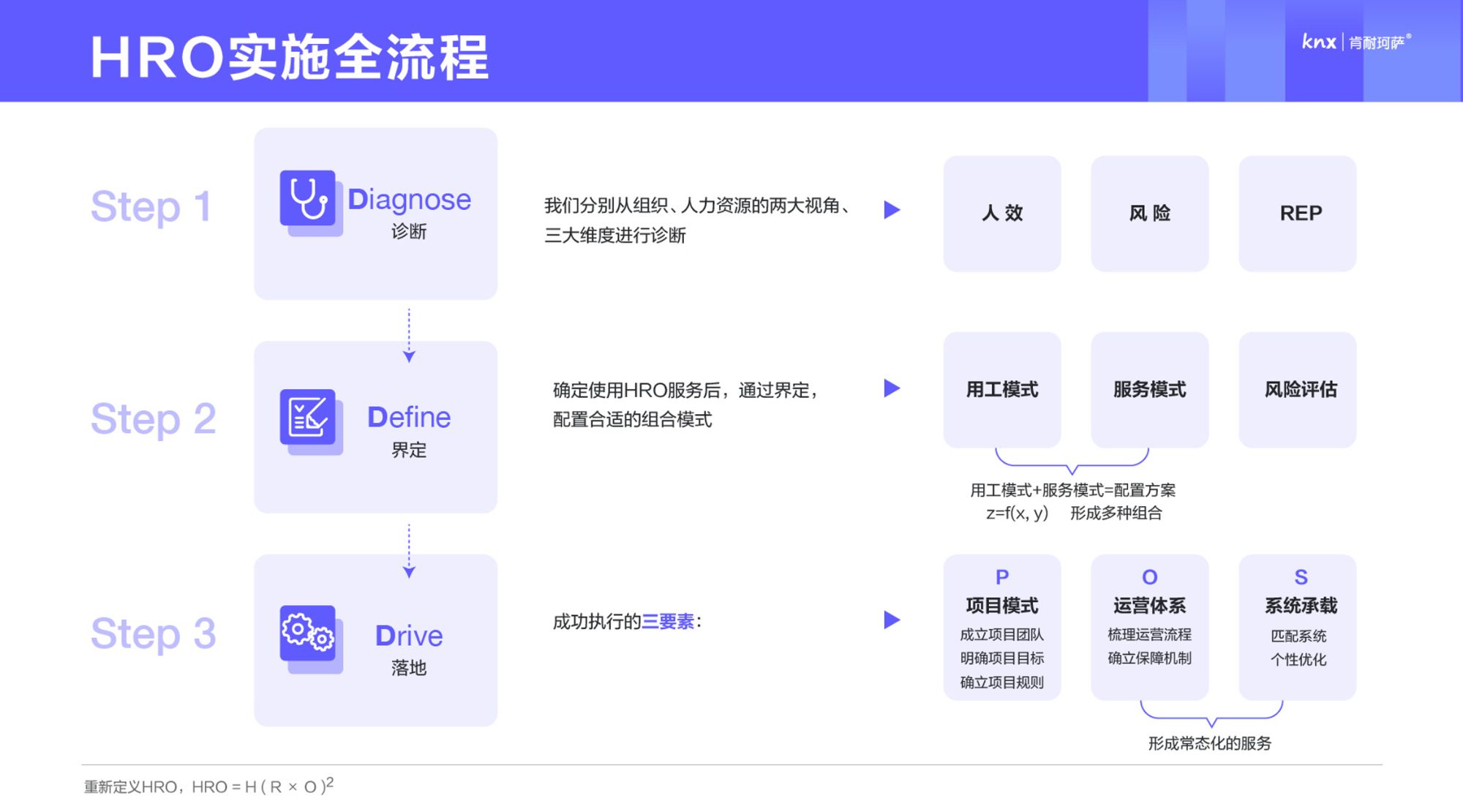Click the 服务模式 box
The image size is (1463, 812).
(1149, 390)
